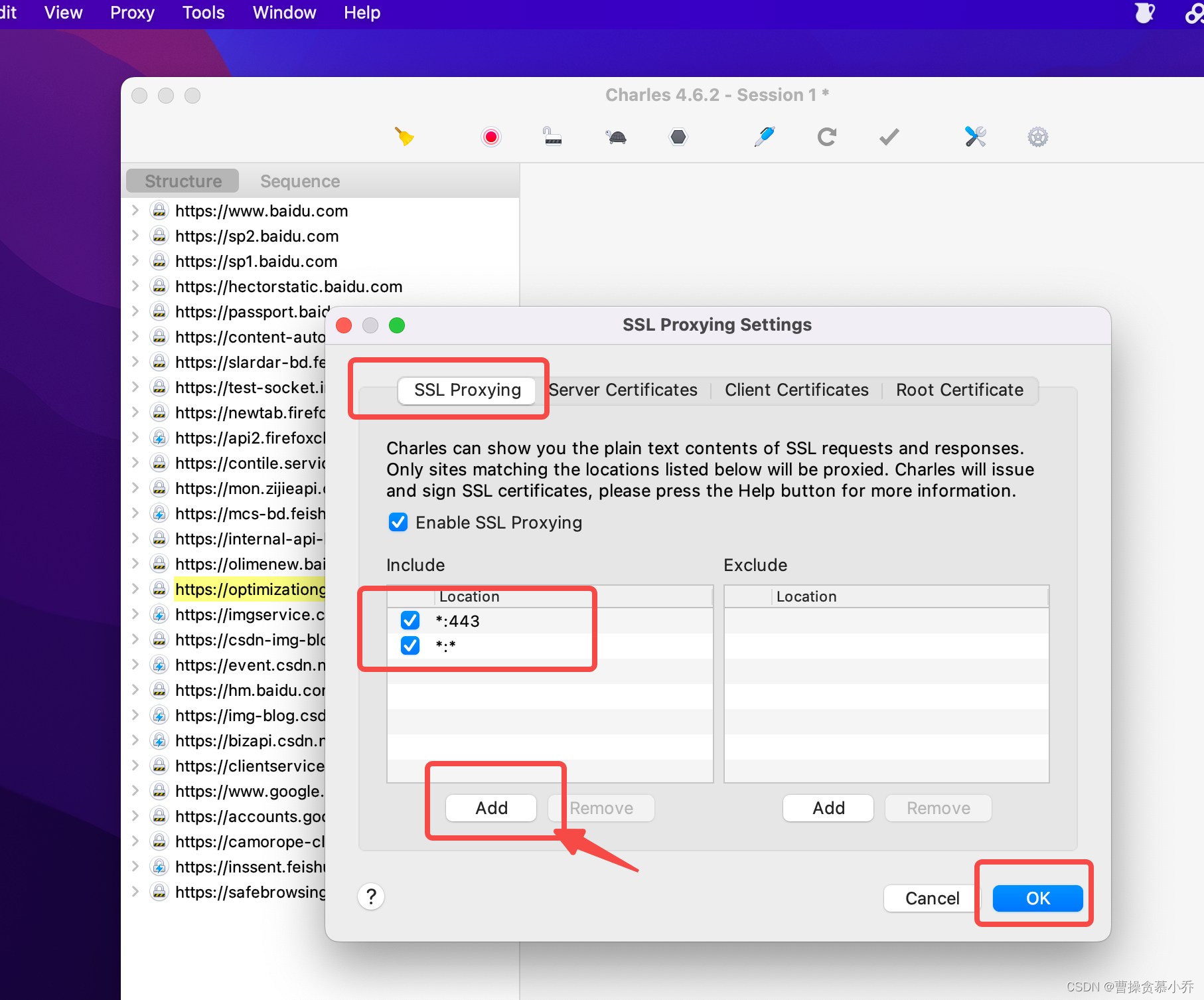Click the broom Clear Session toolbar icon
1204x1000 pixels.
click(404, 137)
